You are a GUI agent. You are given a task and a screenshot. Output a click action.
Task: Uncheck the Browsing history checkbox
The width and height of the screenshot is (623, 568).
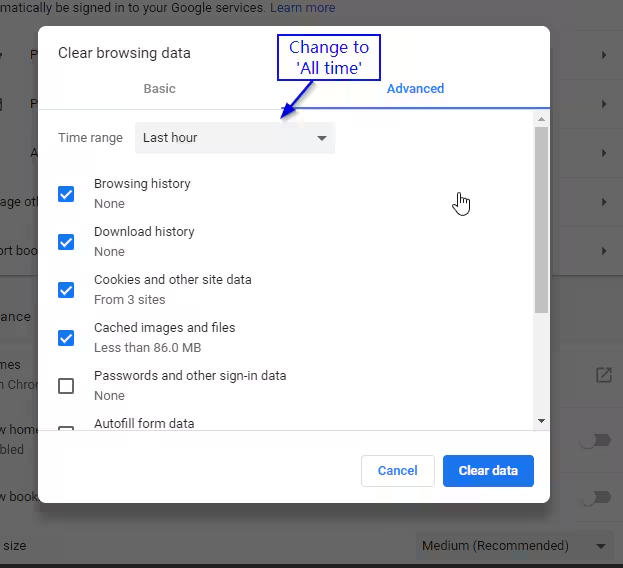[x=66, y=194]
